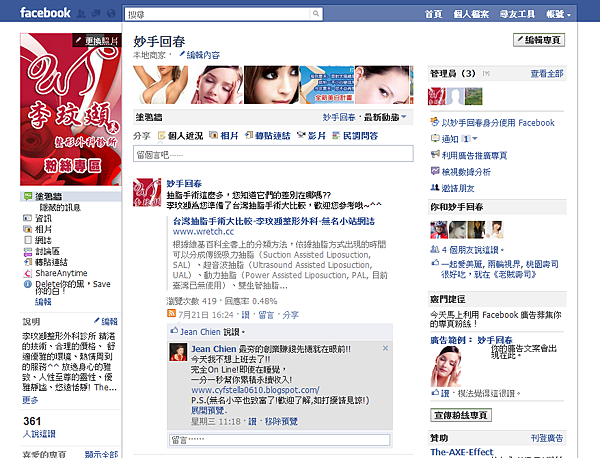
Task: Open the 台灣抽脂手術大比較 article link
Action: (x=274, y=221)
